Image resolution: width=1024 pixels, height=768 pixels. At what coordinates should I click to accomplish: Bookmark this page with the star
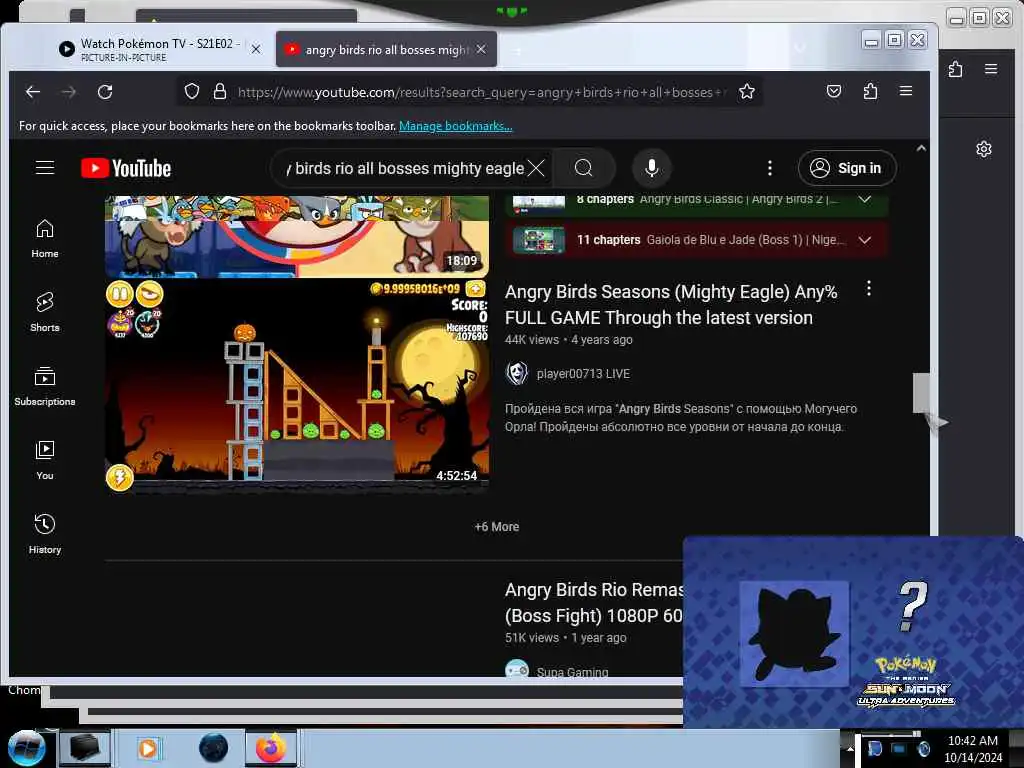point(747,91)
